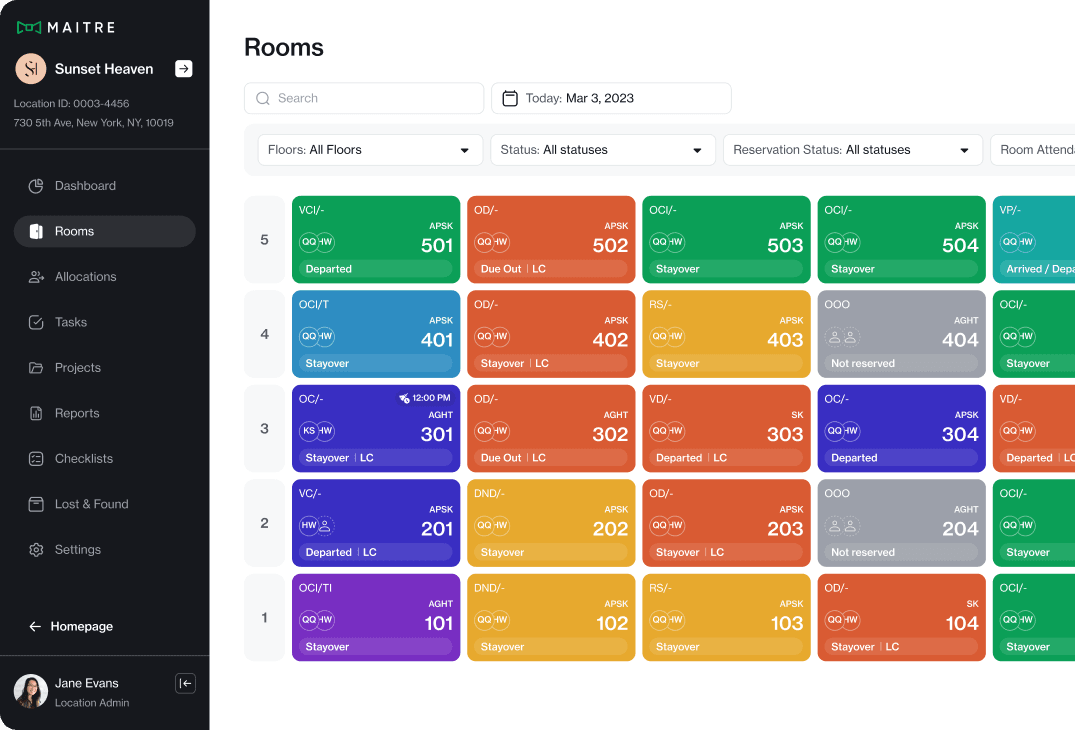Expand the Floors: All Floors dropdown
Viewport: 1075px width, 730px height.
coord(370,150)
